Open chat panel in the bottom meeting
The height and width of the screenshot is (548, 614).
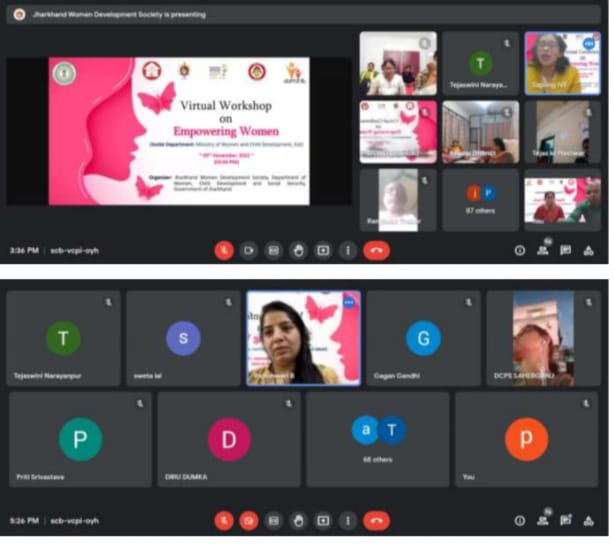click(565, 520)
